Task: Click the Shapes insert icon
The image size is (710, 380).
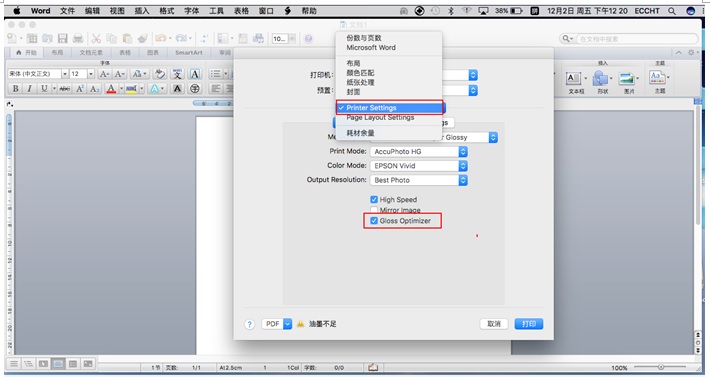Action: pyautogui.click(x=600, y=78)
